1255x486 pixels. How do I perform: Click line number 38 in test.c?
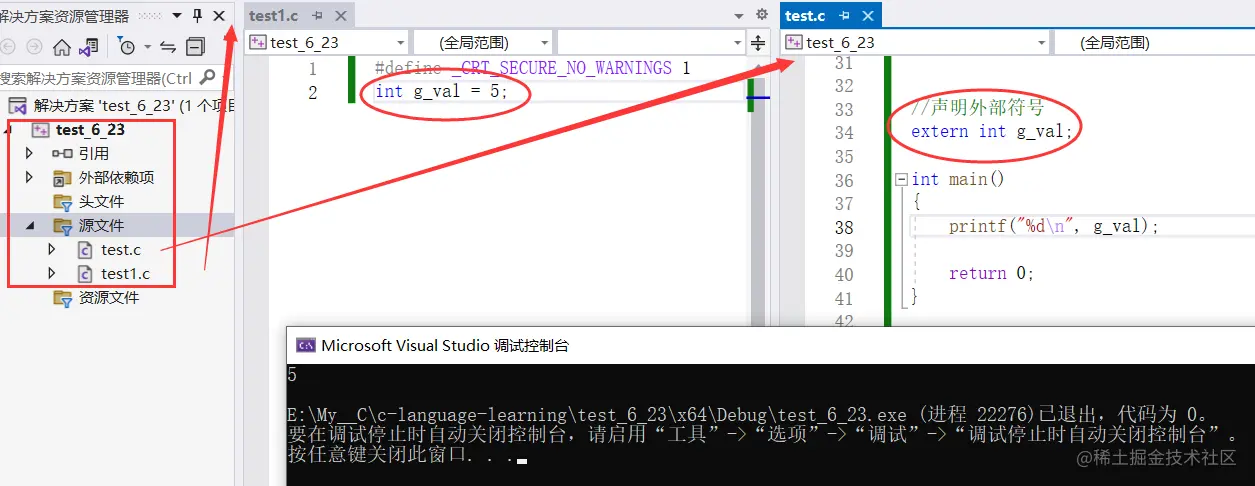point(844,227)
